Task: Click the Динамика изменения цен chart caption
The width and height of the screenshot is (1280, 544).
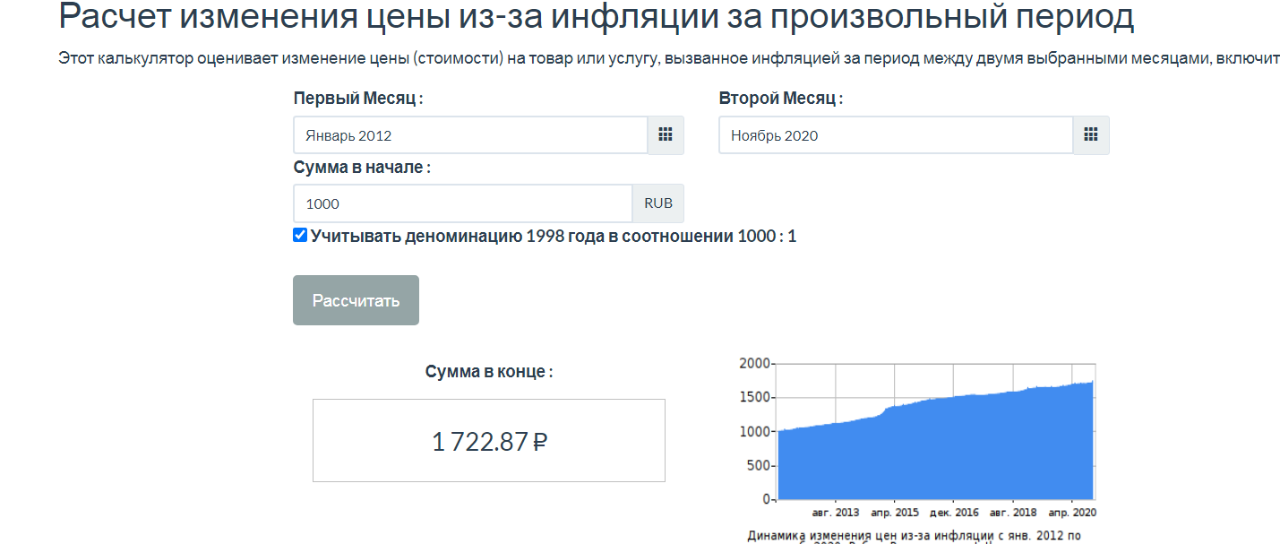Action: pos(914,536)
